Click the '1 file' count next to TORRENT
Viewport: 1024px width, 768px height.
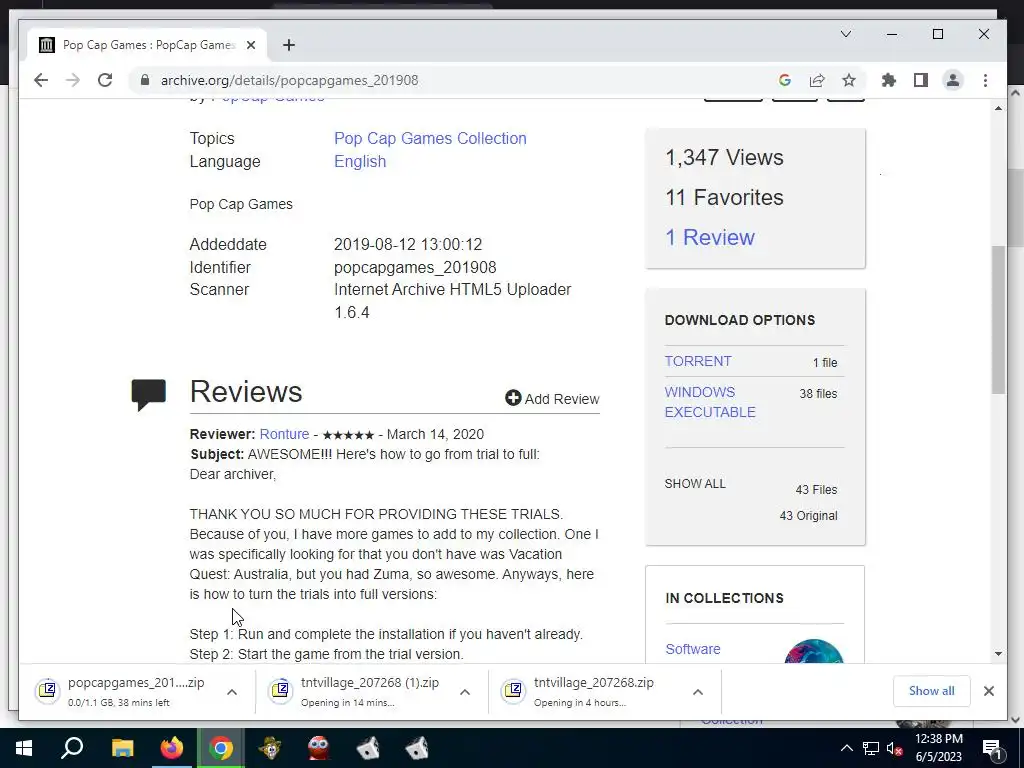825,362
